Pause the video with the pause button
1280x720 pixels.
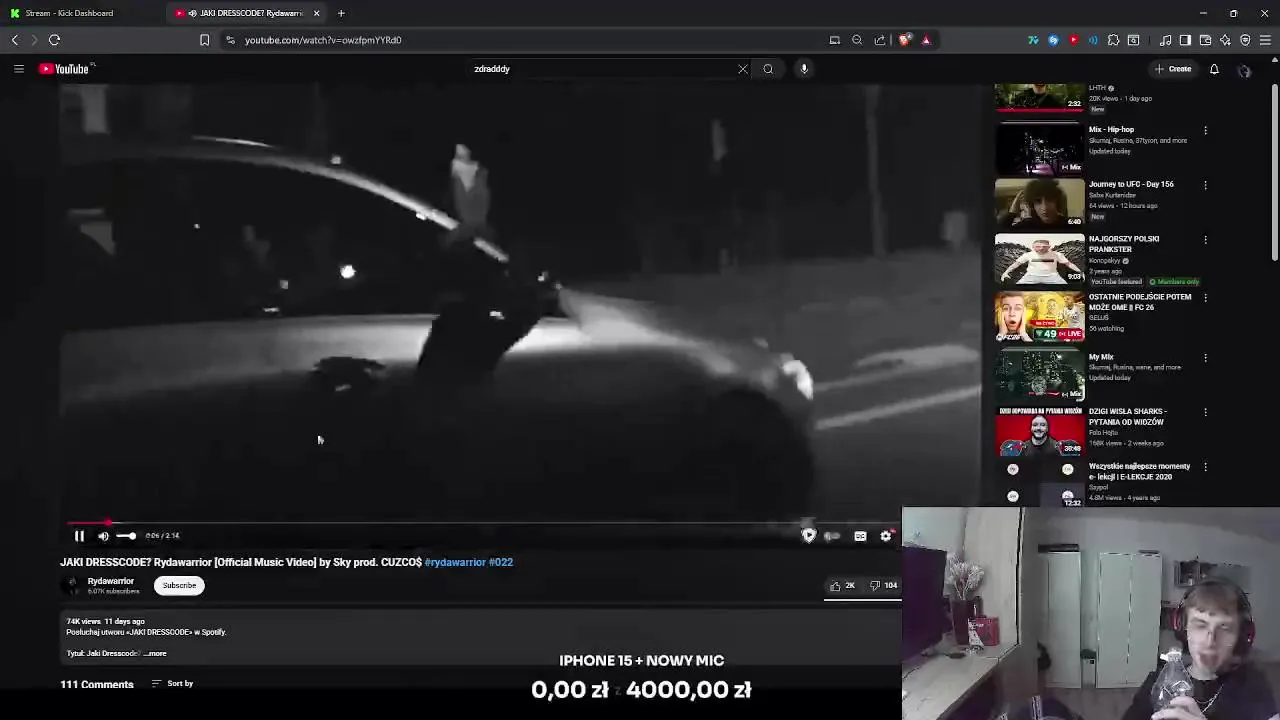(x=79, y=536)
